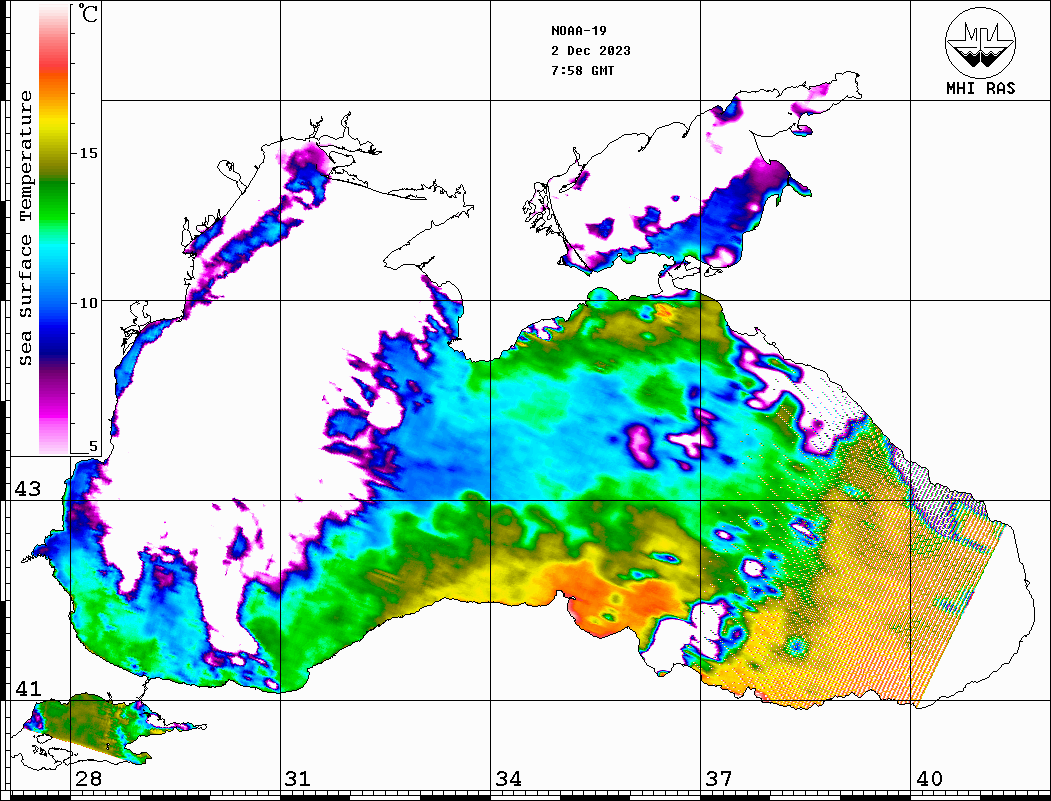
Task: Click latitude label '43'
Action: (28, 489)
